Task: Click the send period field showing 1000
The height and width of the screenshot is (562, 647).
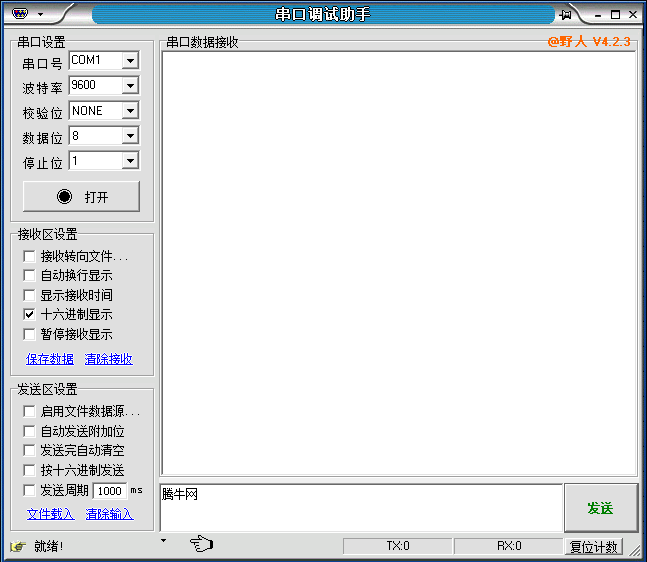Action: point(110,491)
